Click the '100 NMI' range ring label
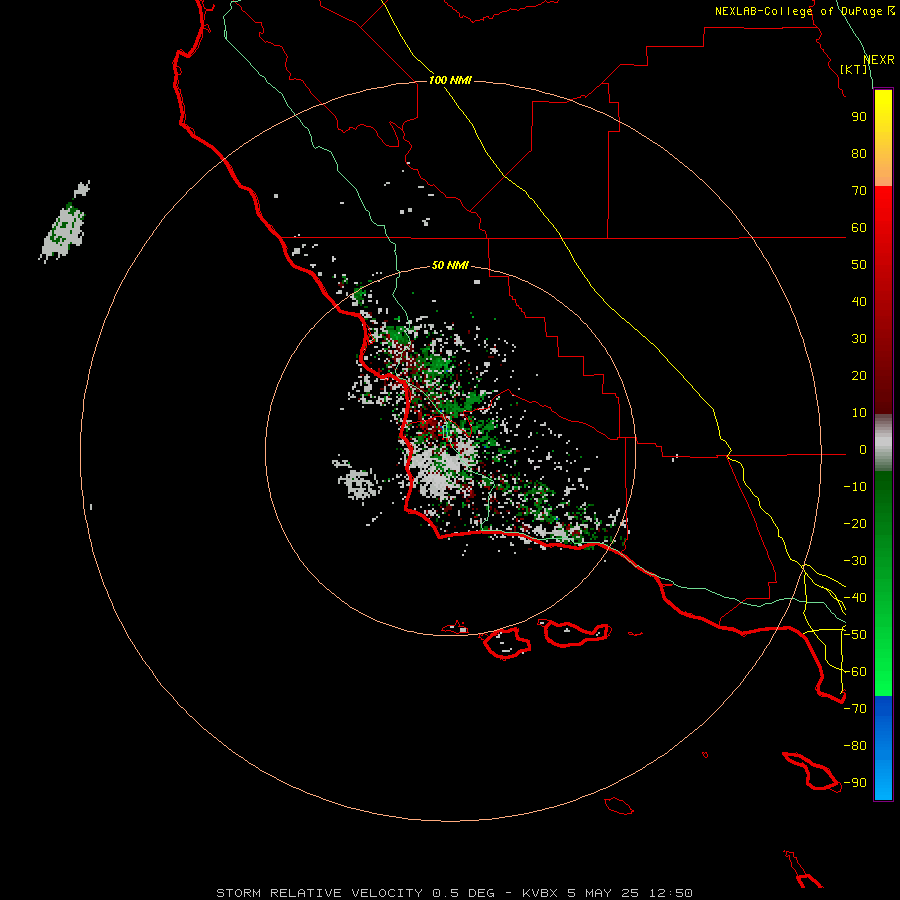Image resolution: width=900 pixels, height=900 pixels. (x=450, y=80)
